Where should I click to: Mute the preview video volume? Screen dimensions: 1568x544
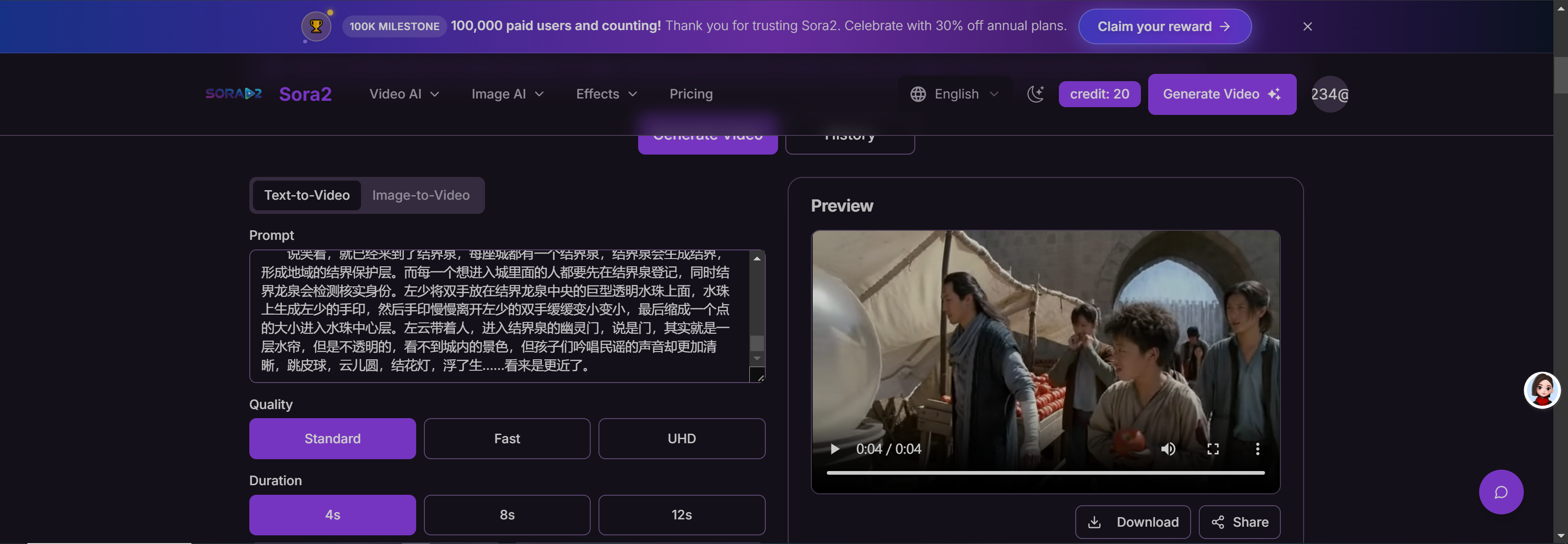(x=1167, y=449)
